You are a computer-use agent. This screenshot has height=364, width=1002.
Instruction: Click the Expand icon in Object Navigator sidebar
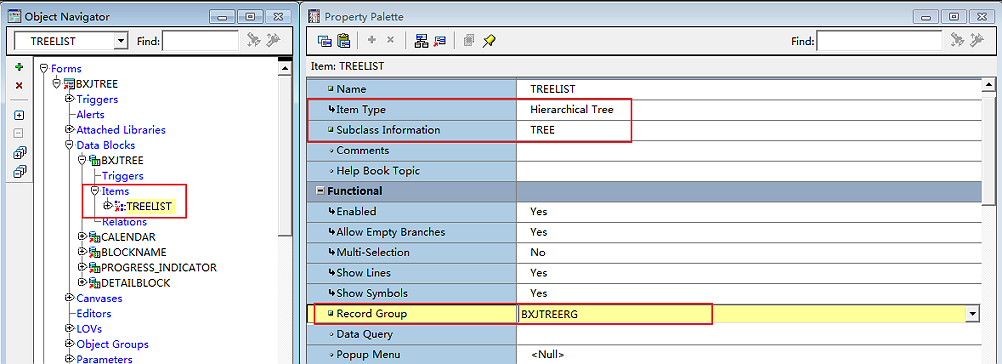[19, 115]
